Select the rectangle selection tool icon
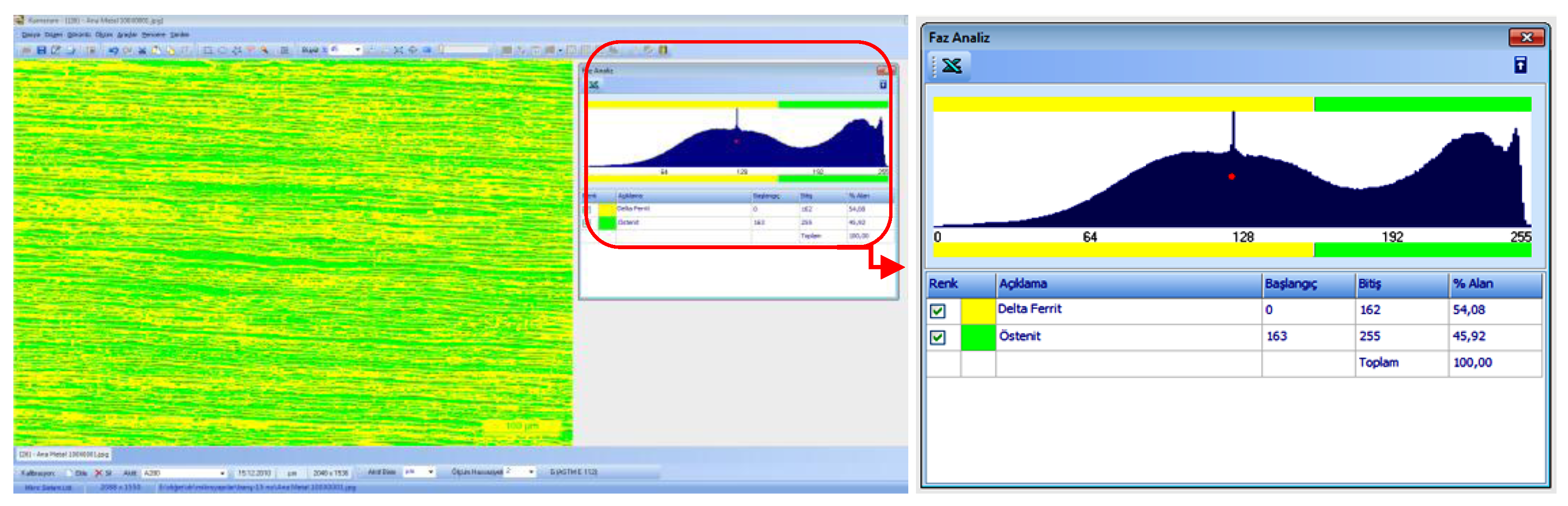Screen dimensions: 1568x506 point(207,50)
